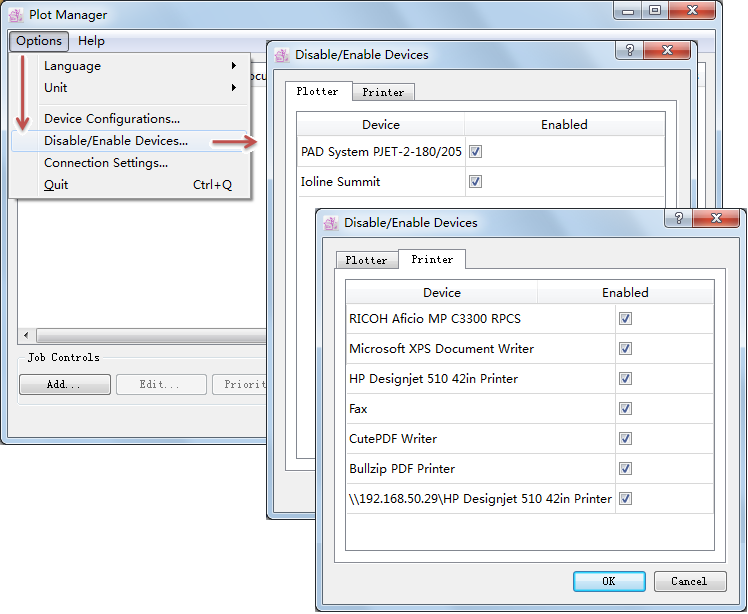Select Device Configurations menu item
This screenshot has height=614, width=748.
coord(112,119)
